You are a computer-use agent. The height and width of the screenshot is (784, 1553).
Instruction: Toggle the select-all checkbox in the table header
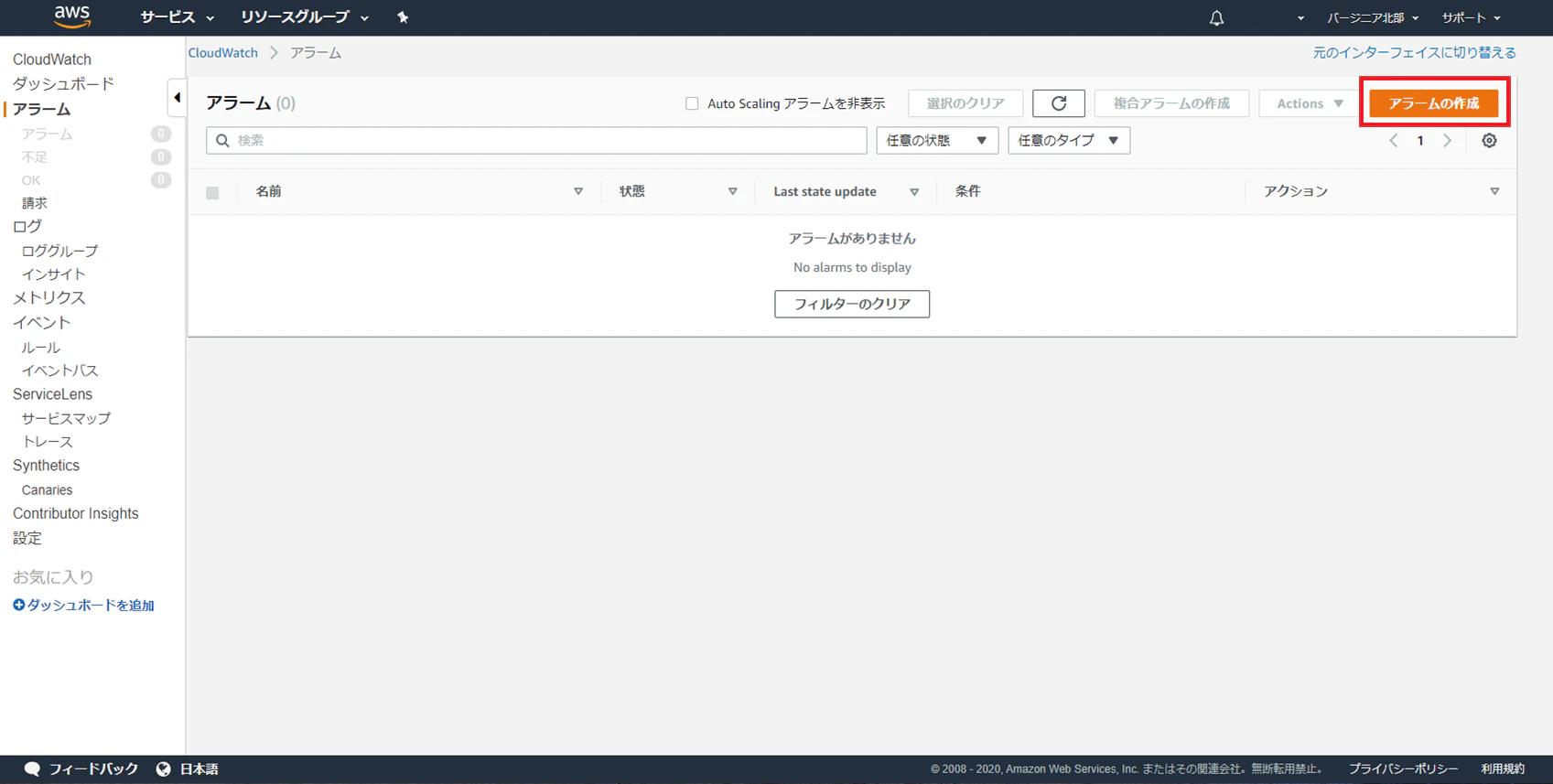coord(212,193)
